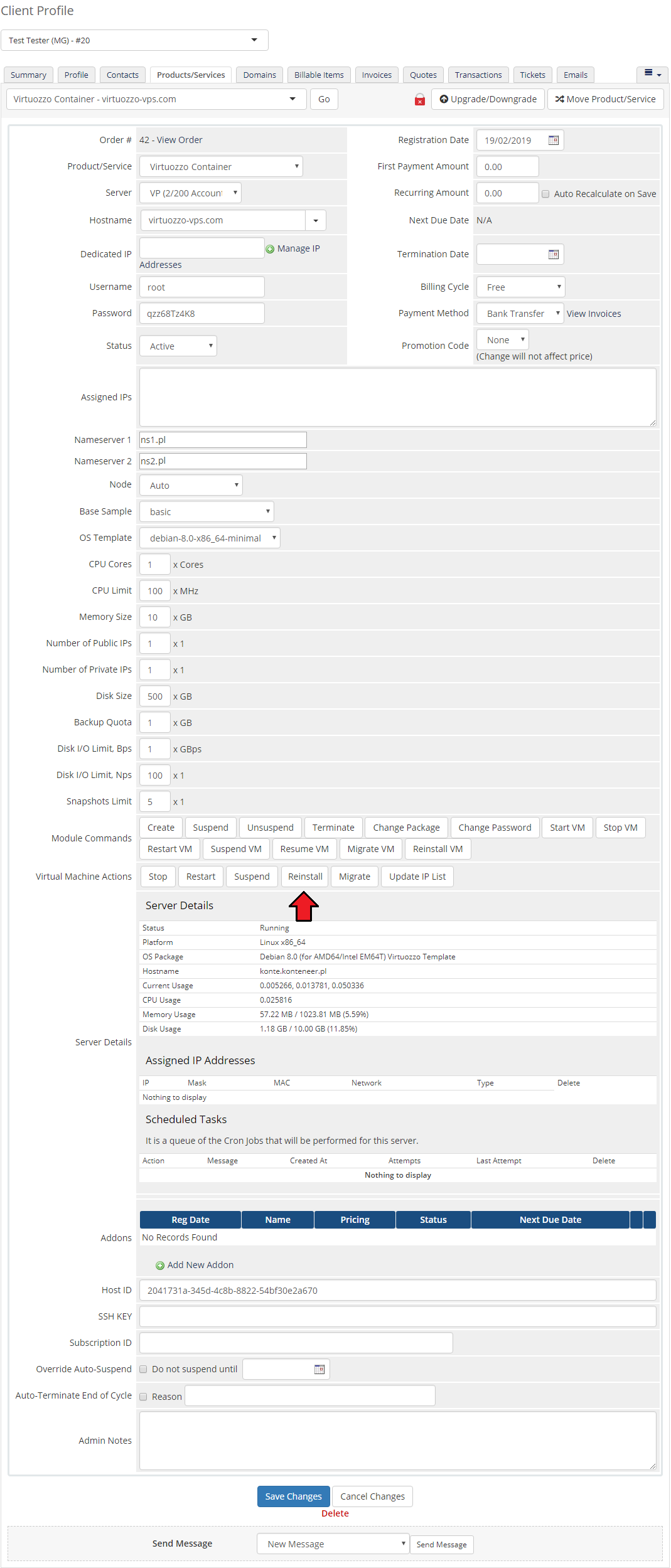
Task: Open Base Sample dropdown
Action: coord(207,511)
